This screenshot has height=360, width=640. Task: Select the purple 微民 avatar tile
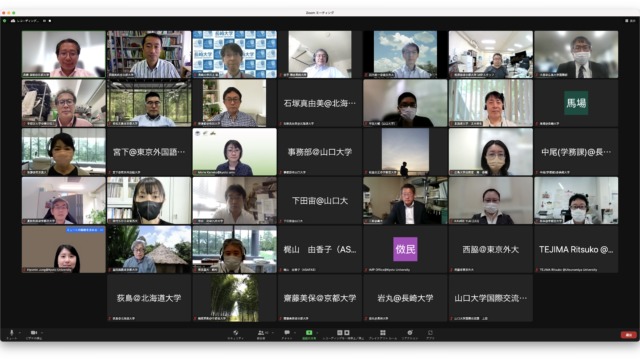405,249
